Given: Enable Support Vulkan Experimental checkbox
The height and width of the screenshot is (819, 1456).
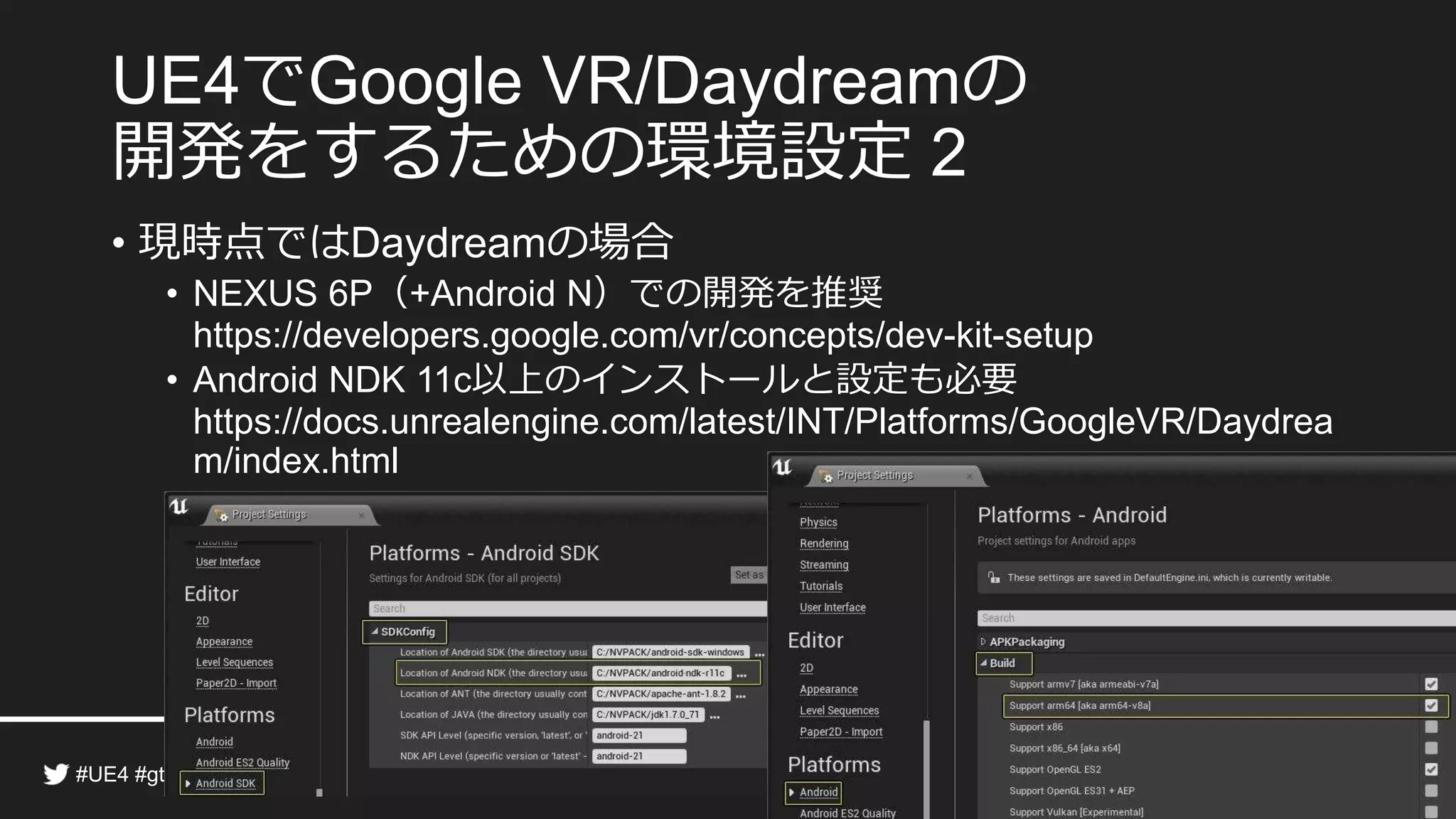Looking at the screenshot, I should 1431,812.
